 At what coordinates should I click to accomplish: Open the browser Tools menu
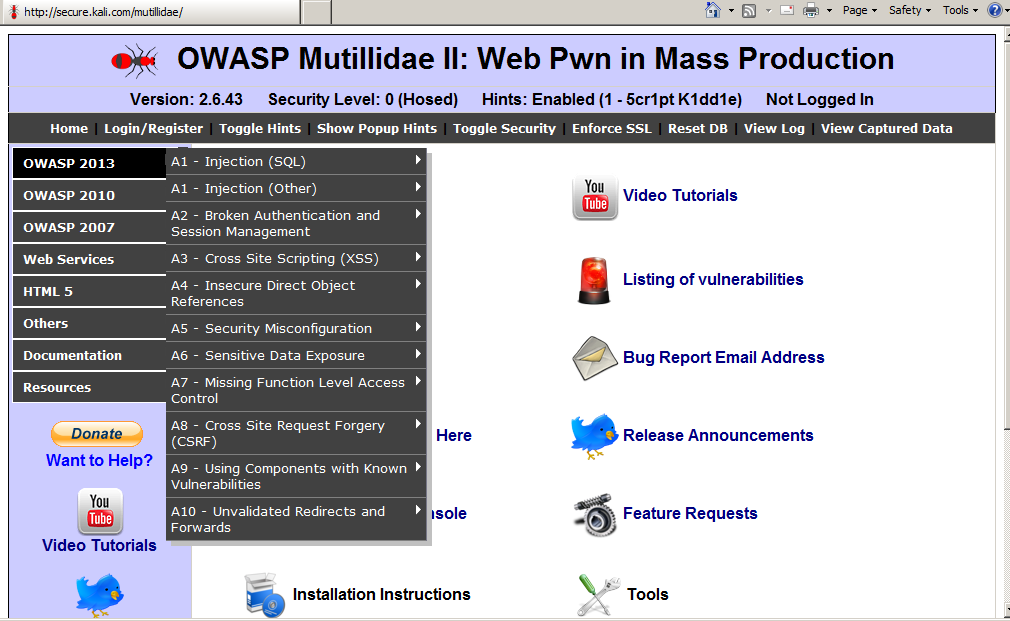(960, 10)
